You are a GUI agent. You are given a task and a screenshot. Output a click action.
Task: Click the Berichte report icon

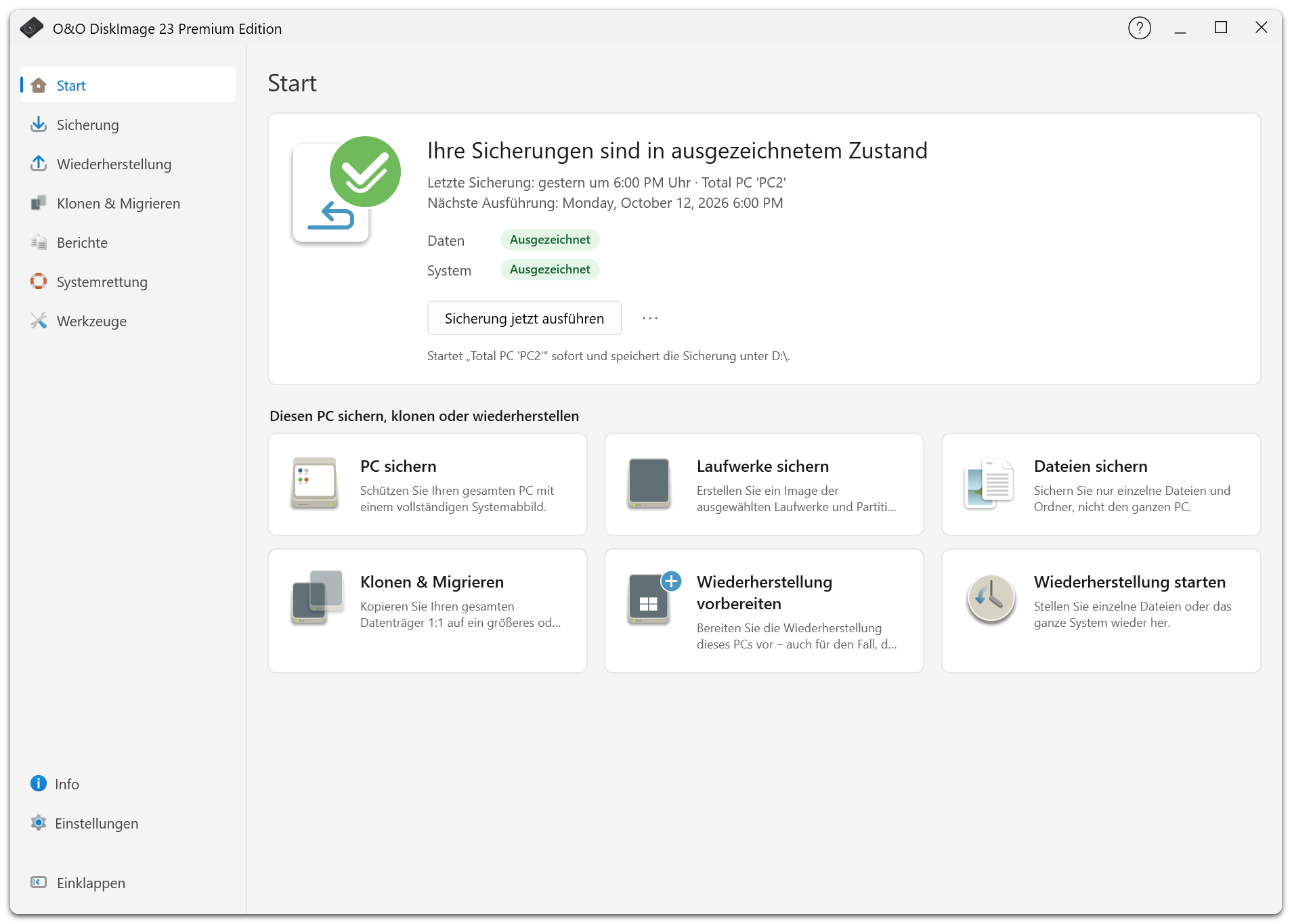pyautogui.click(x=39, y=242)
